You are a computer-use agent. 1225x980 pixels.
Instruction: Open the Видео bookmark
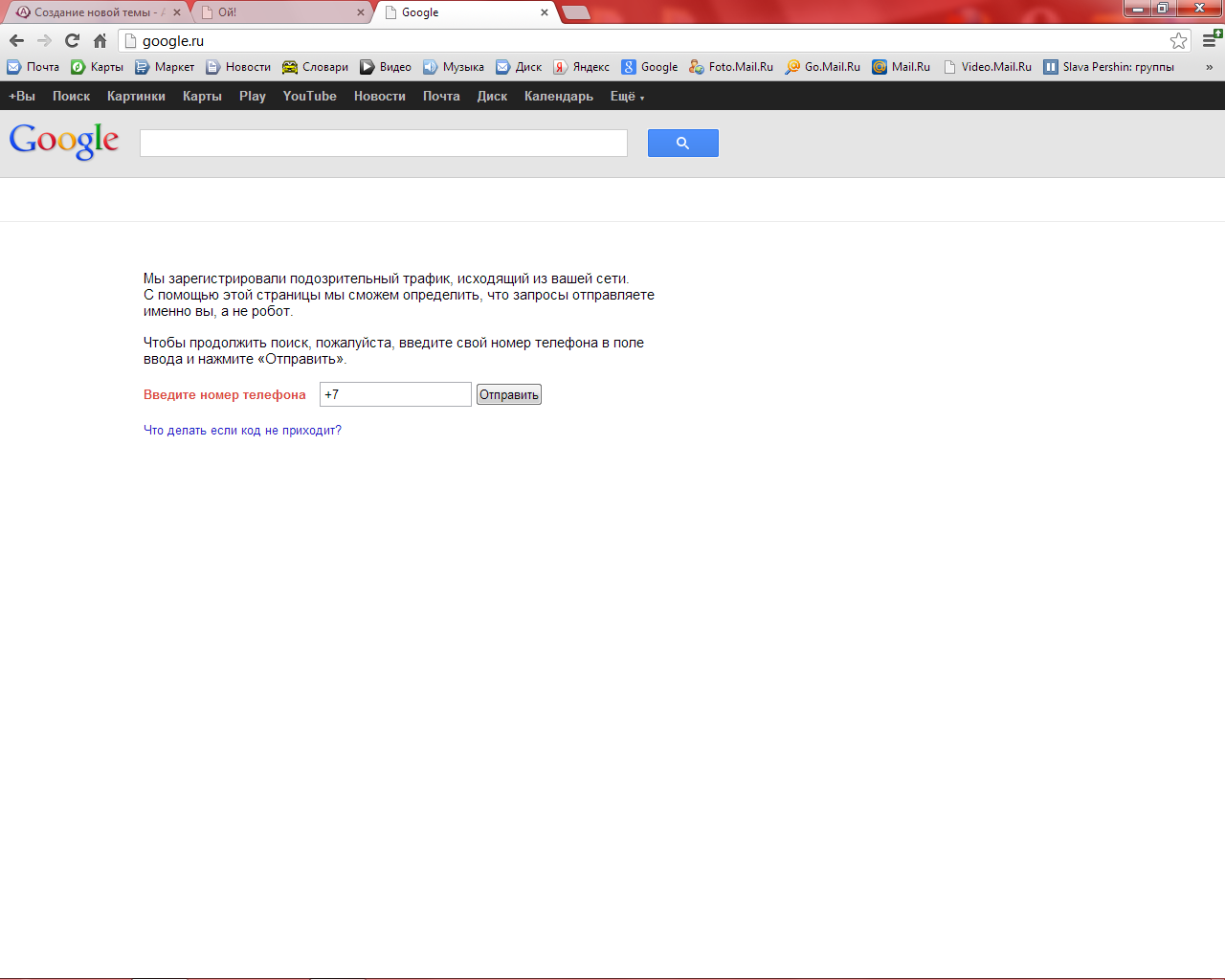(386, 67)
